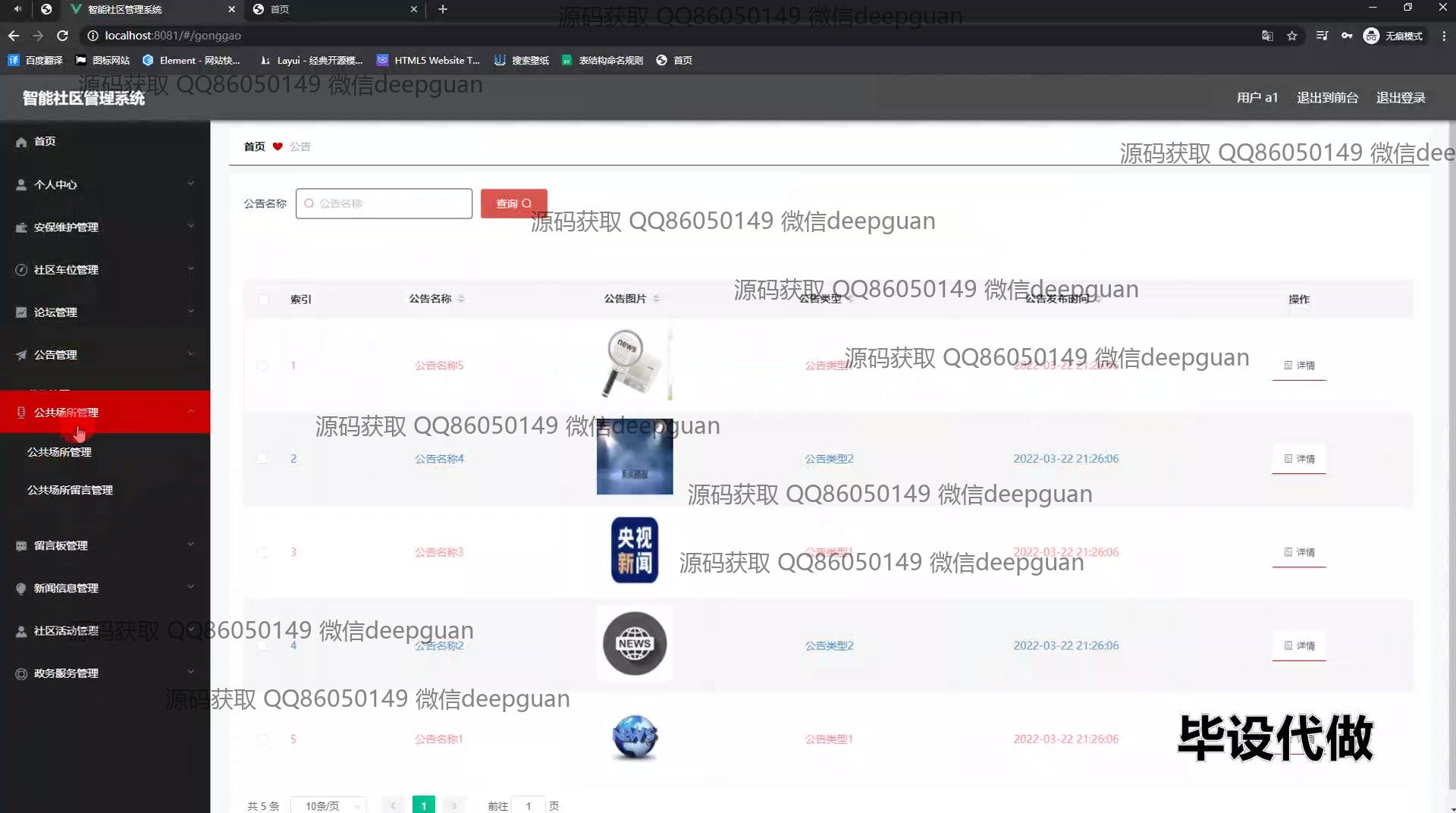Viewport: 1456px width, 813px height.
Task: Click the browser reload icon
Action: pyautogui.click(x=63, y=36)
